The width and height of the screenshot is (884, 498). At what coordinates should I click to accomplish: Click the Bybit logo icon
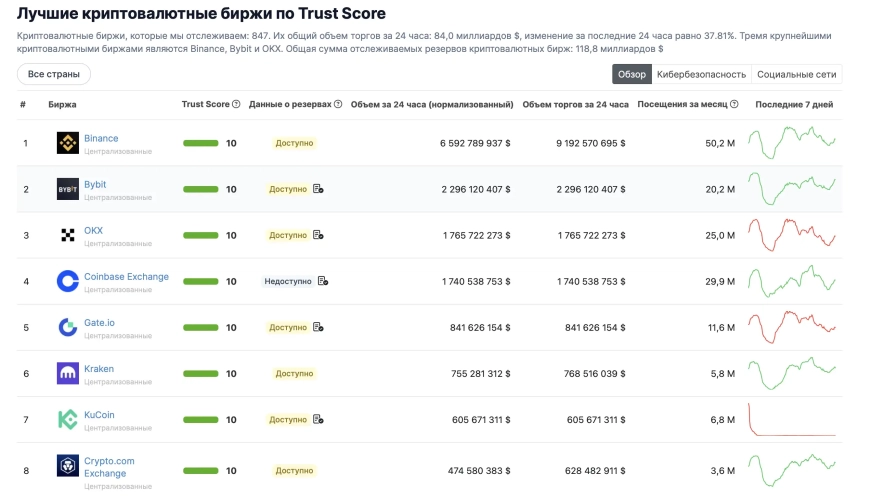[67, 189]
